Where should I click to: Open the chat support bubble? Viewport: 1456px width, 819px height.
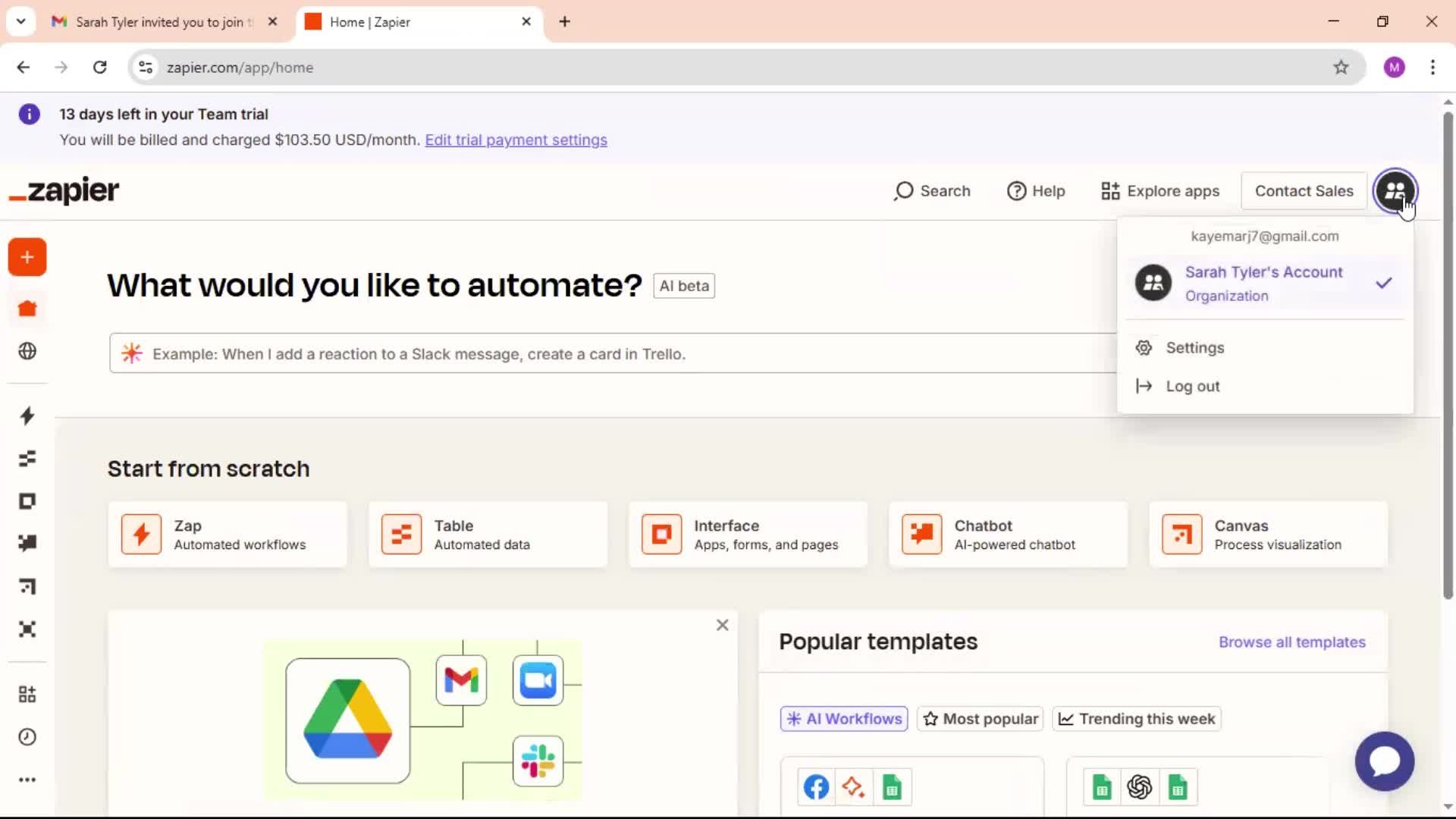(1385, 761)
